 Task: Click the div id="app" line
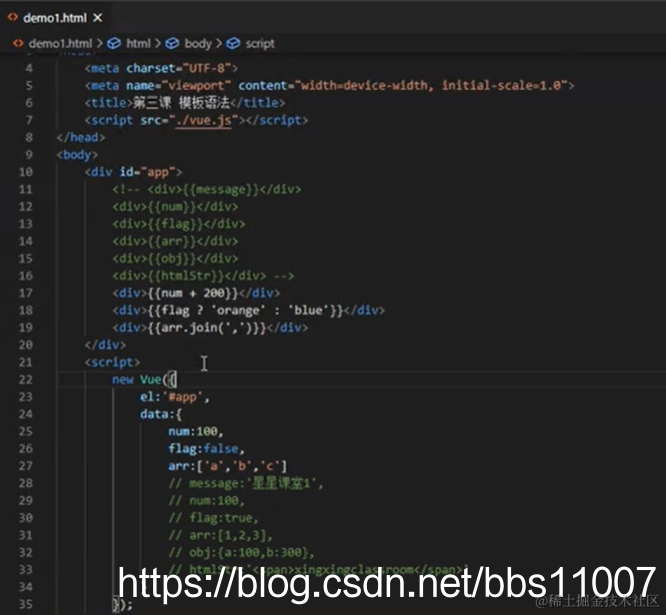coord(133,172)
